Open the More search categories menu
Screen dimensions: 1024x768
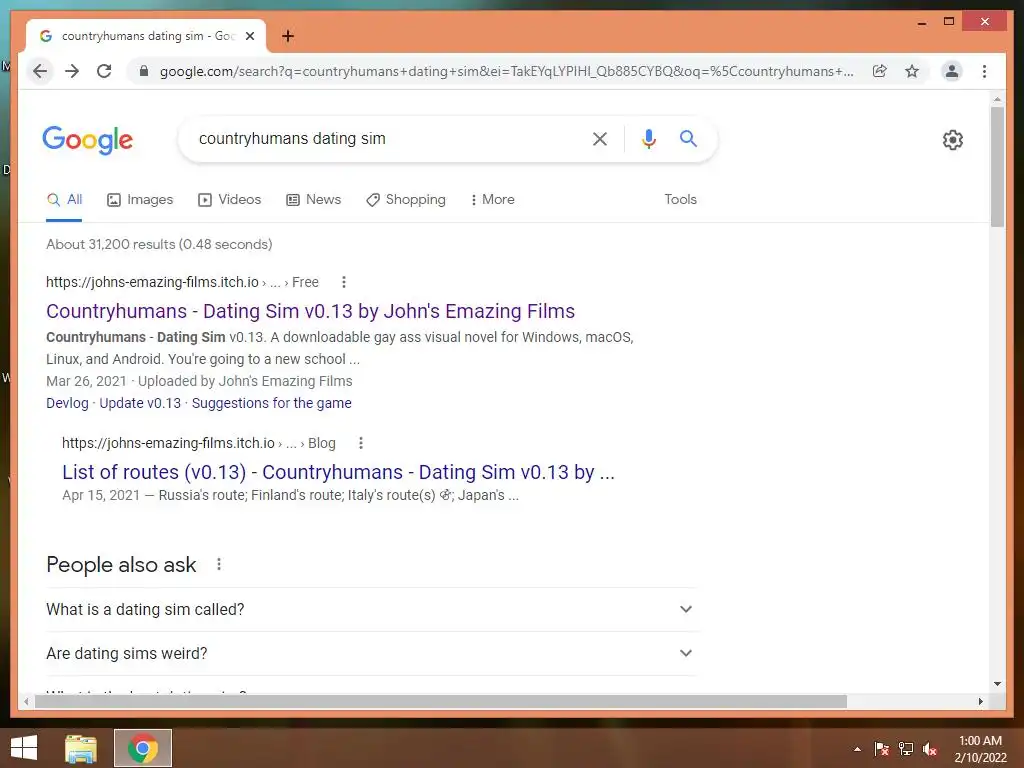pos(492,200)
